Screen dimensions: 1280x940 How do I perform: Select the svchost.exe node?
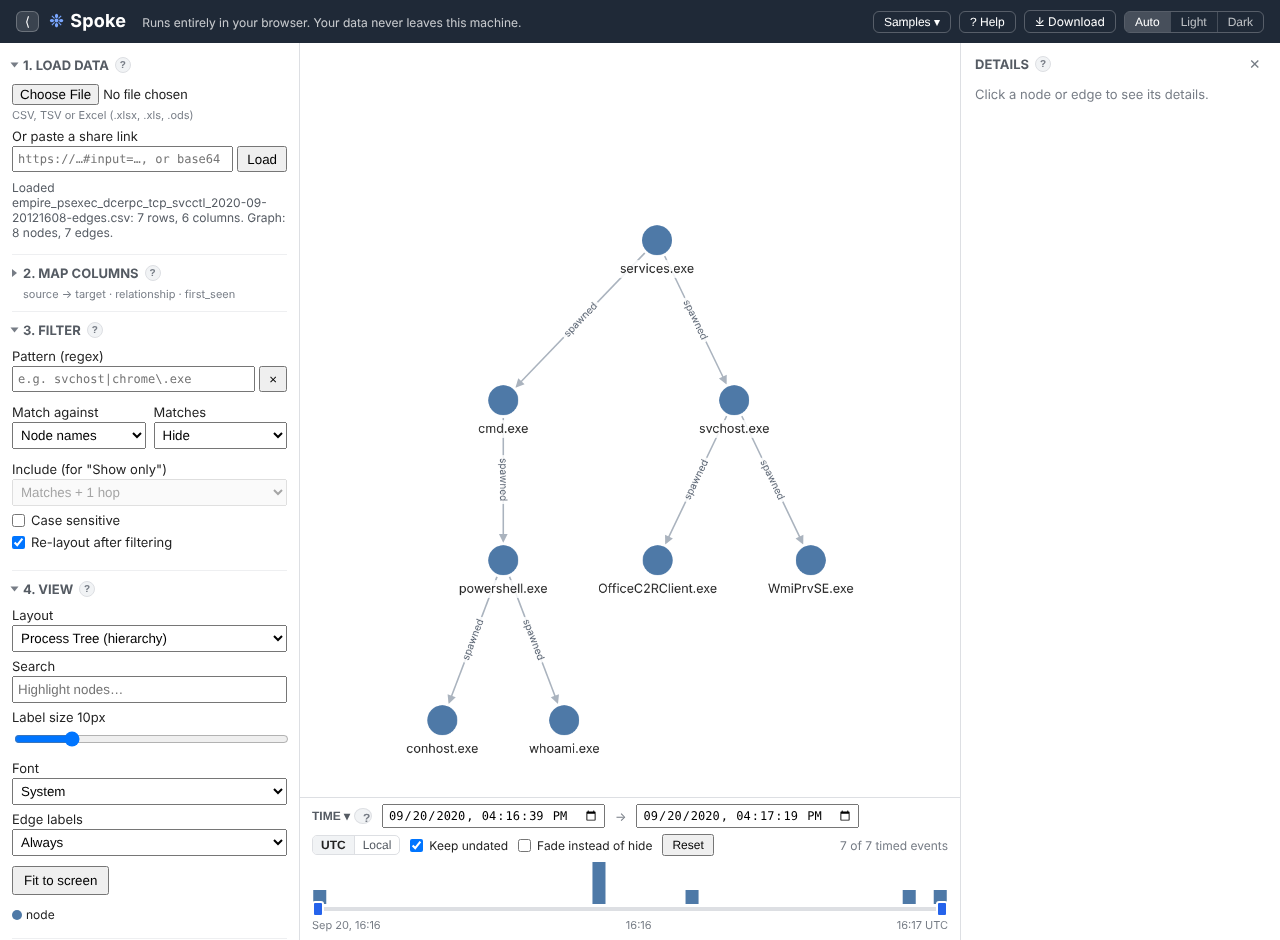point(734,400)
